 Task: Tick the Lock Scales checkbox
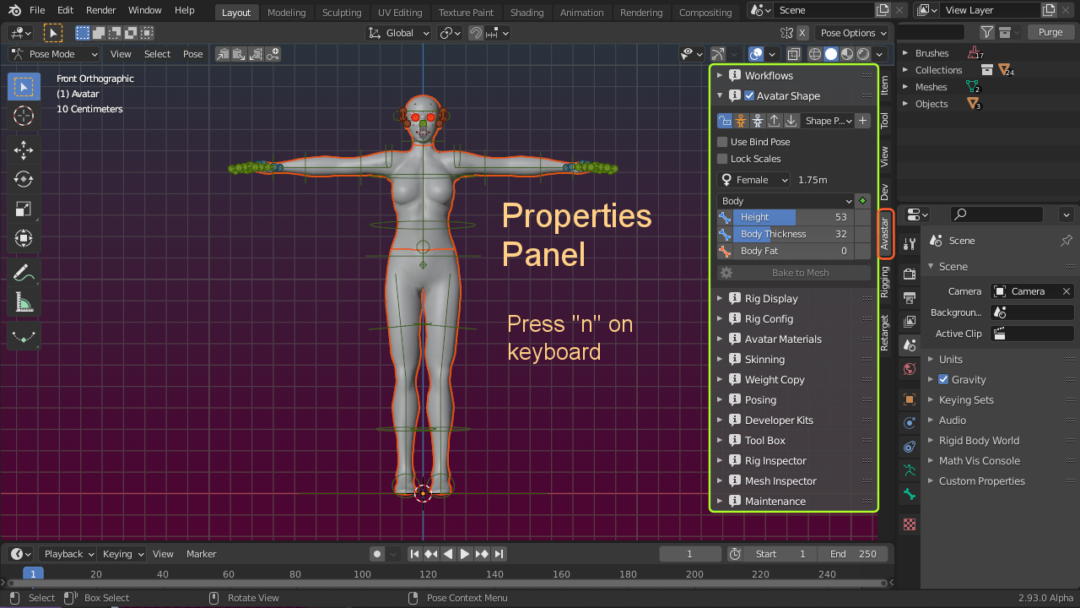[723, 159]
